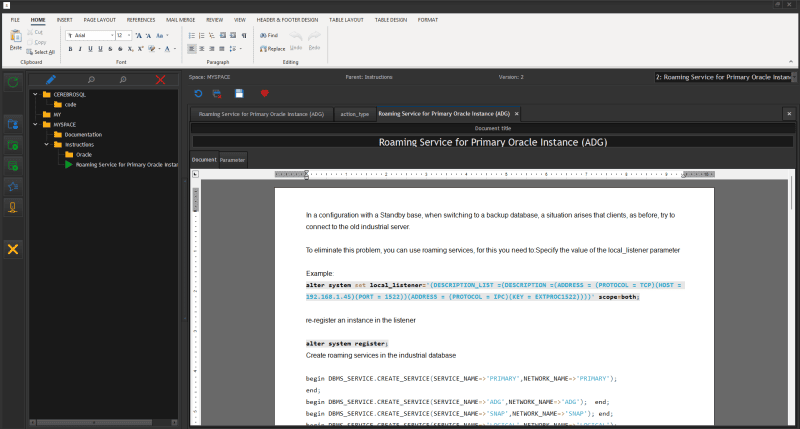
Task: Click the blue pencil edit icon above tree
Action: point(51,80)
